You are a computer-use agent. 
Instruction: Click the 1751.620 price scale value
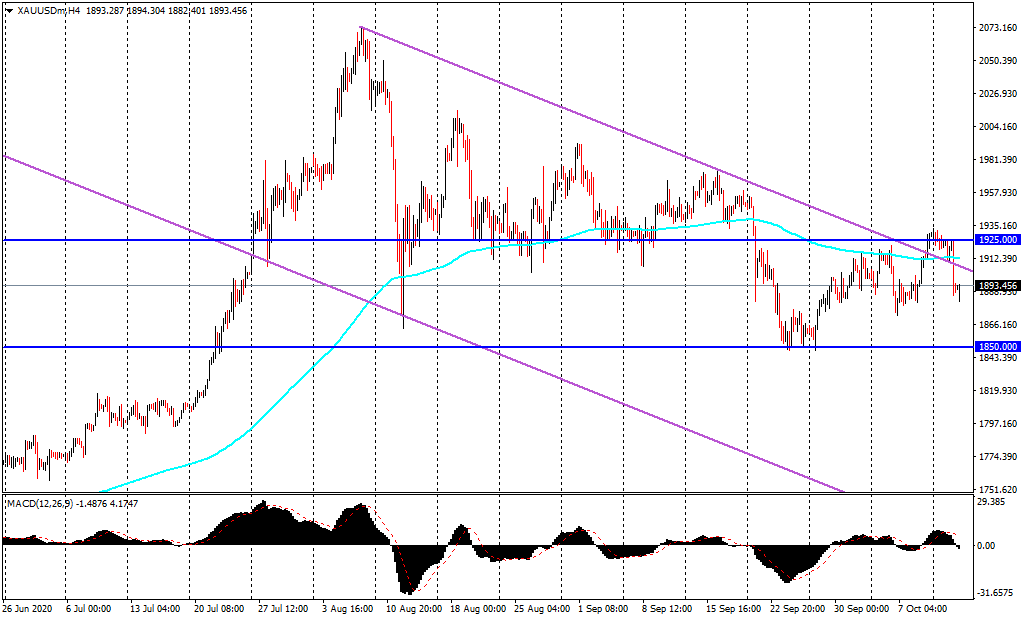(x=997, y=489)
